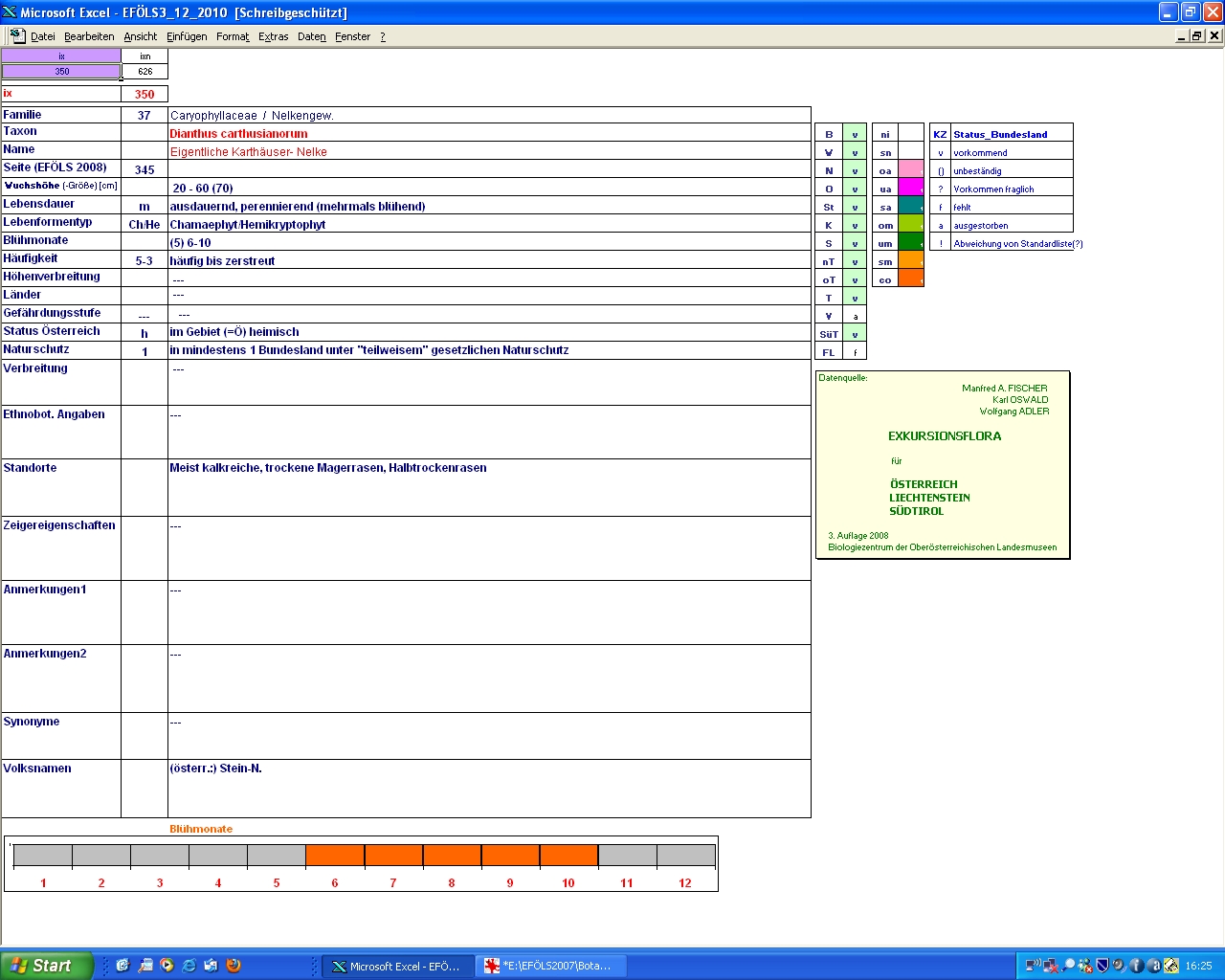Click the status cell for Bundesland 'V'

(855, 316)
